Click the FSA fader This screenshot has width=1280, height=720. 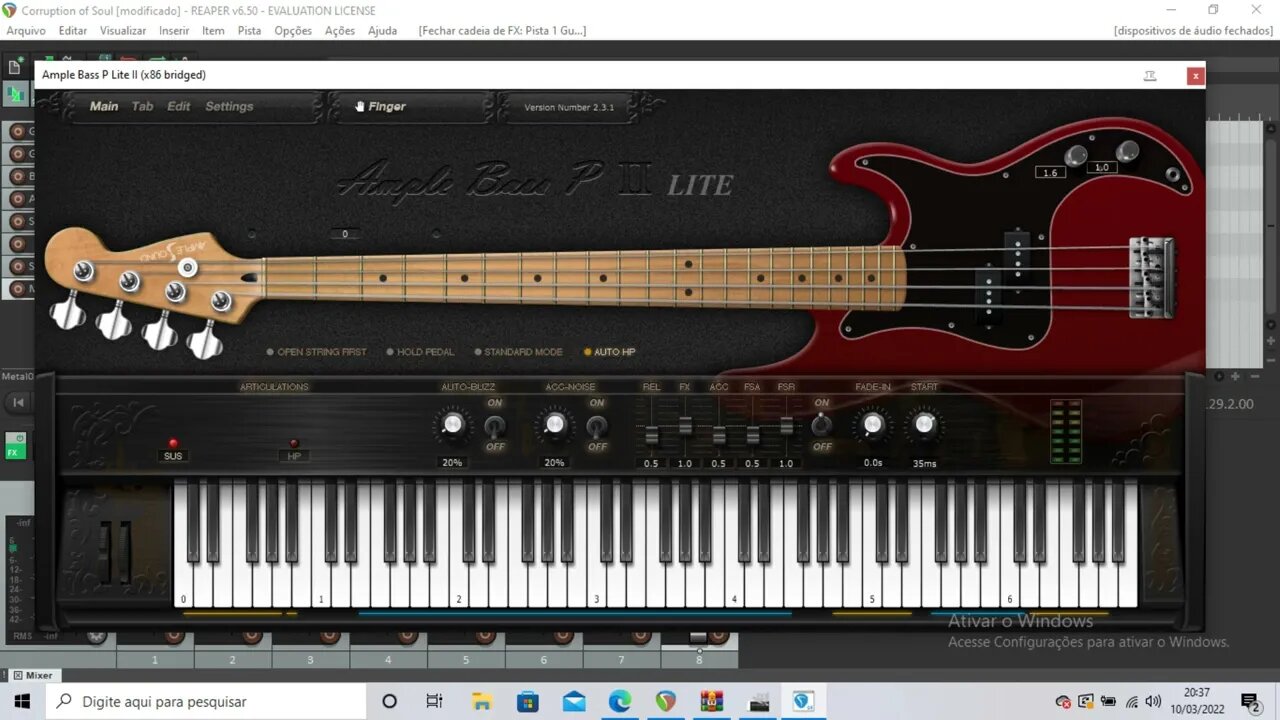(x=753, y=435)
